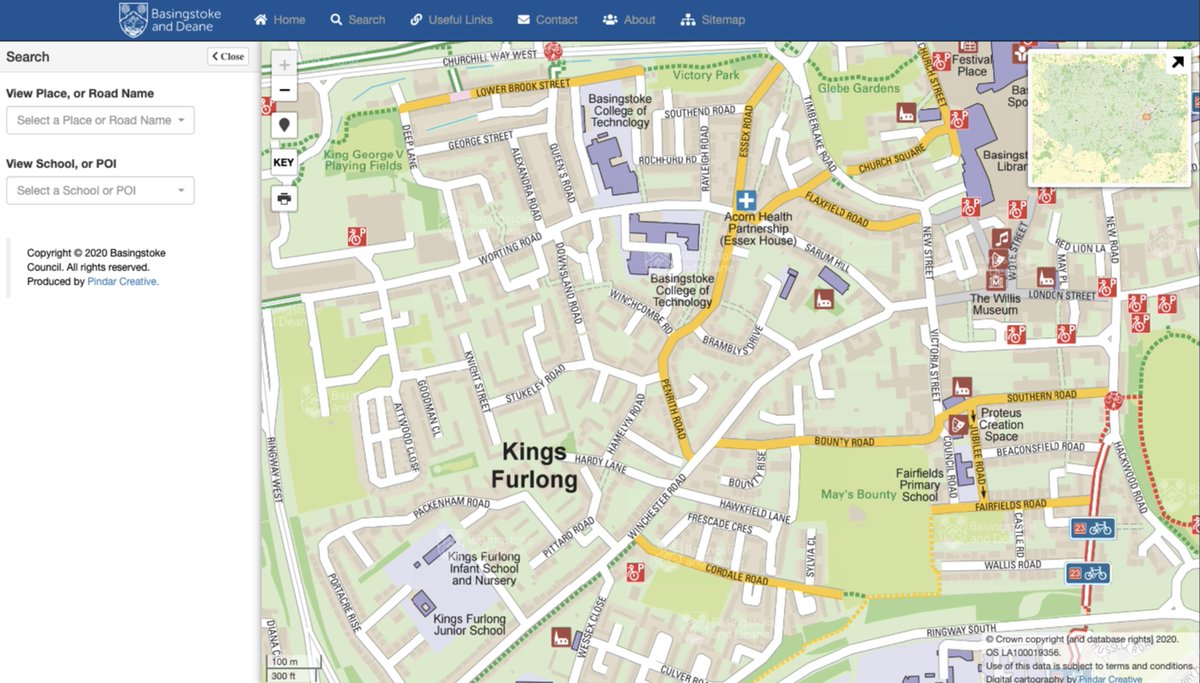1200x683 pixels.
Task: Go to Home in the navigation bar
Action: 279,19
